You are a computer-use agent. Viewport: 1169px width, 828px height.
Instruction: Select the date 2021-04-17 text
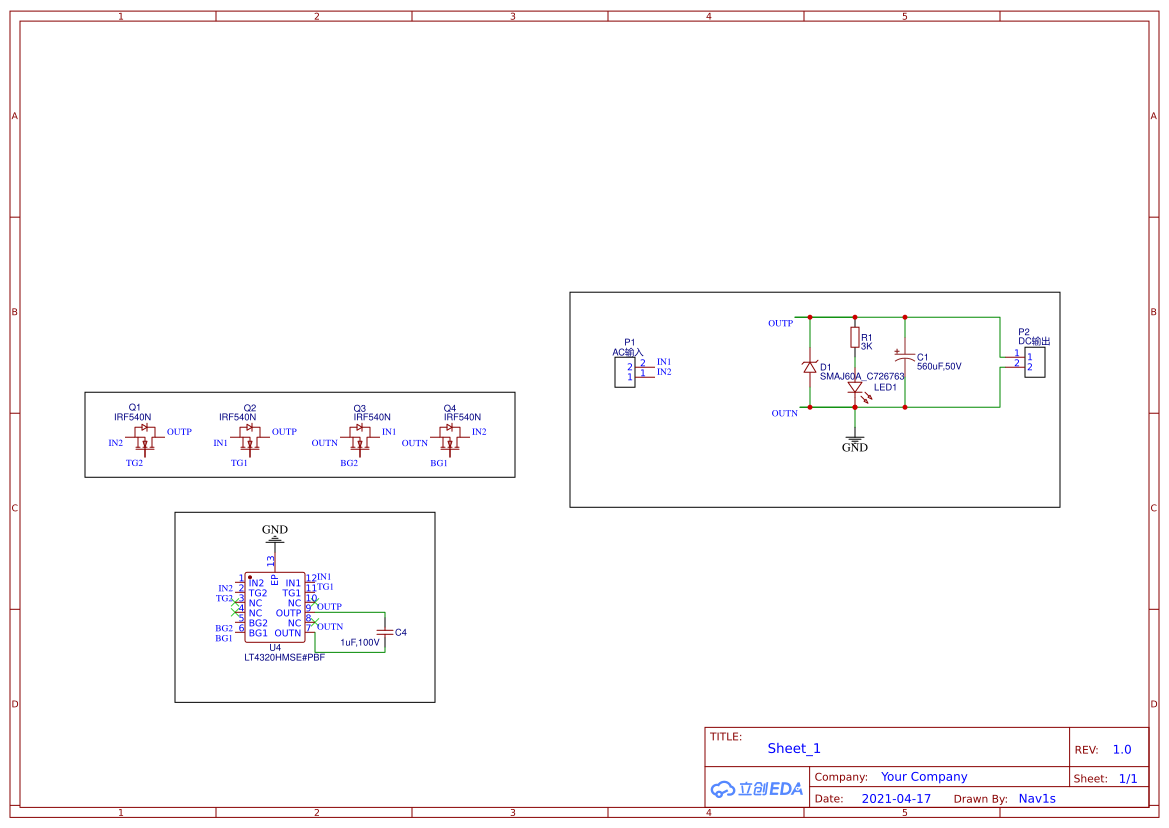(x=896, y=799)
